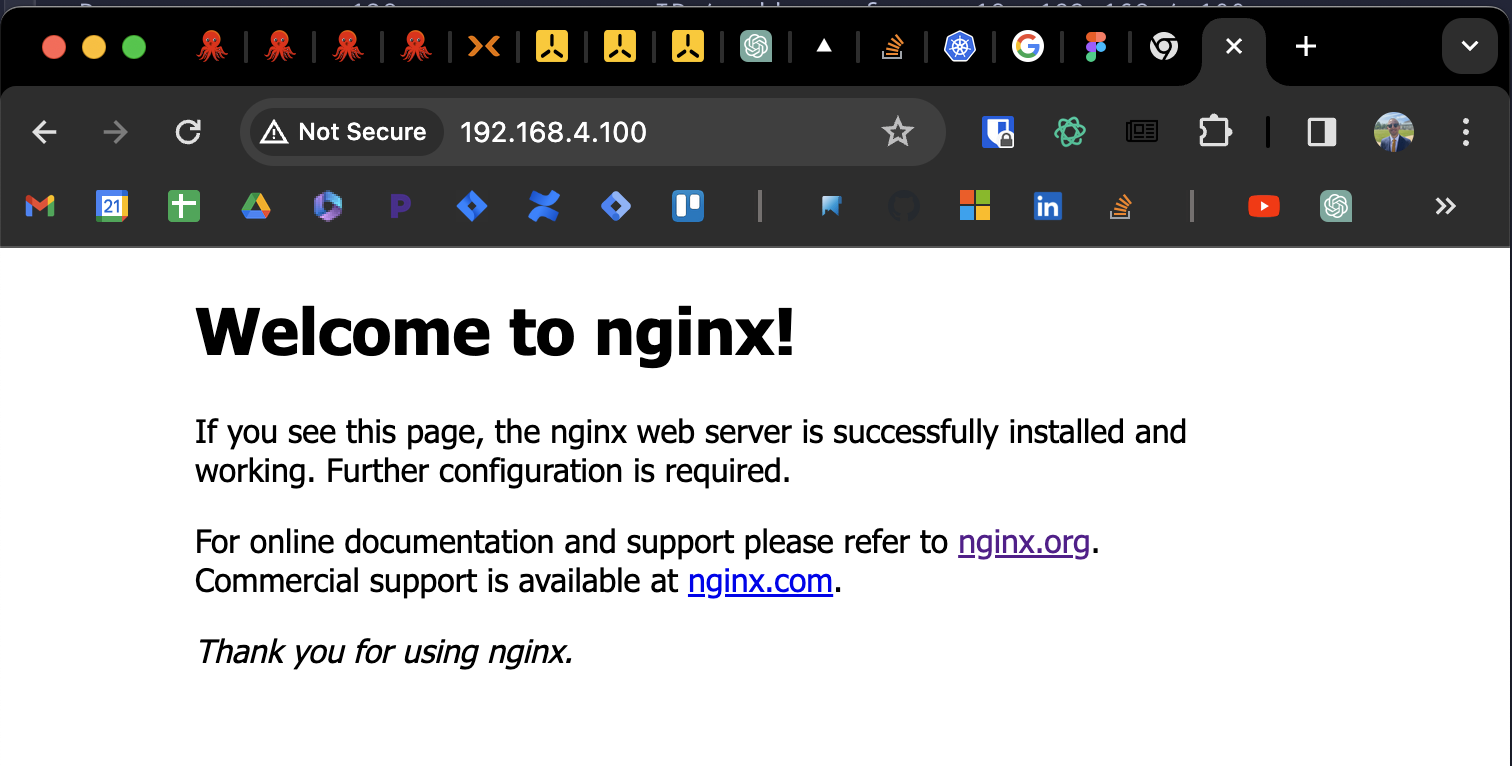Follow the nginx.com link

760,580
